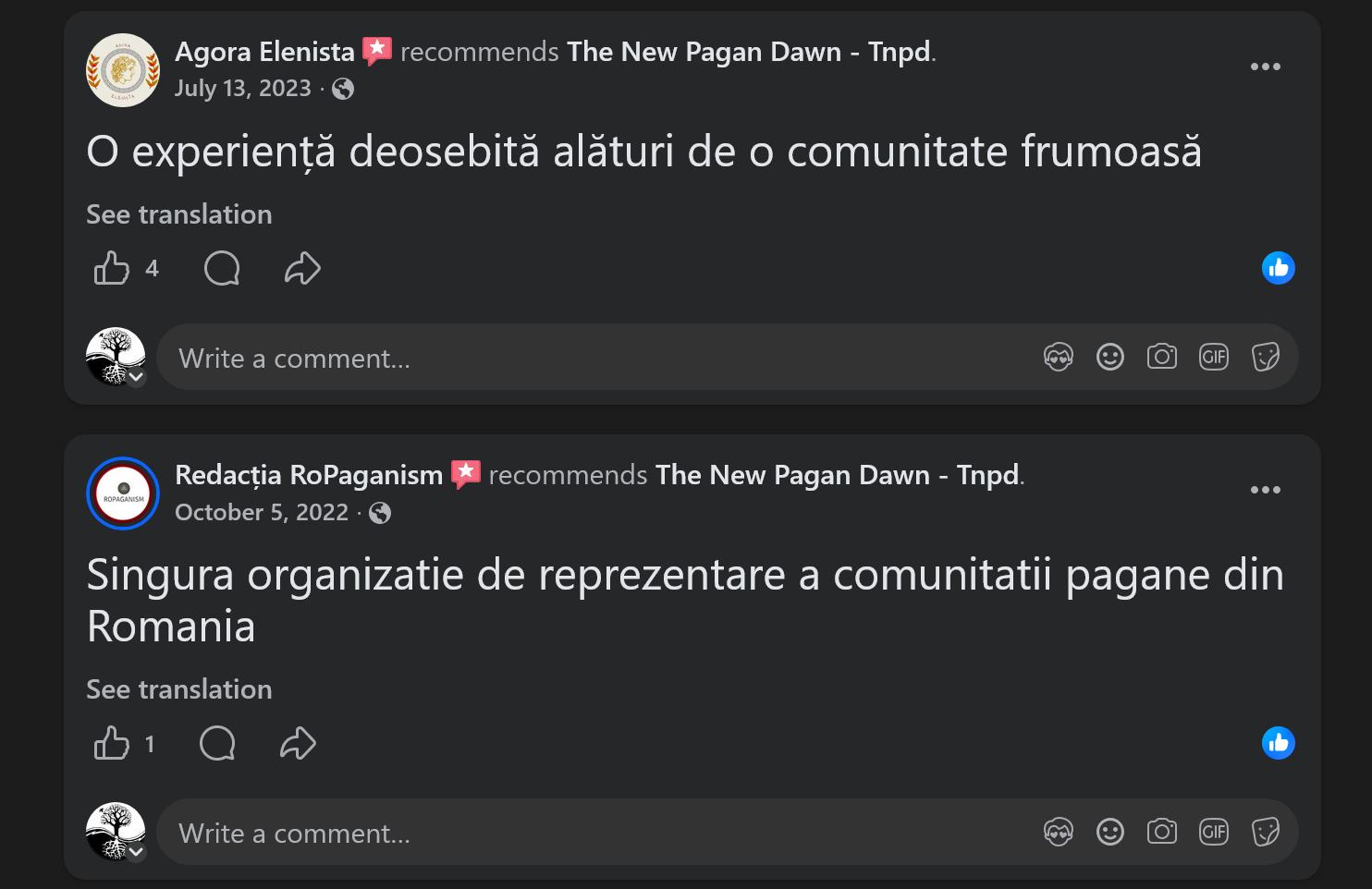Translate the Redacția RoPaganism post text

[x=179, y=689]
